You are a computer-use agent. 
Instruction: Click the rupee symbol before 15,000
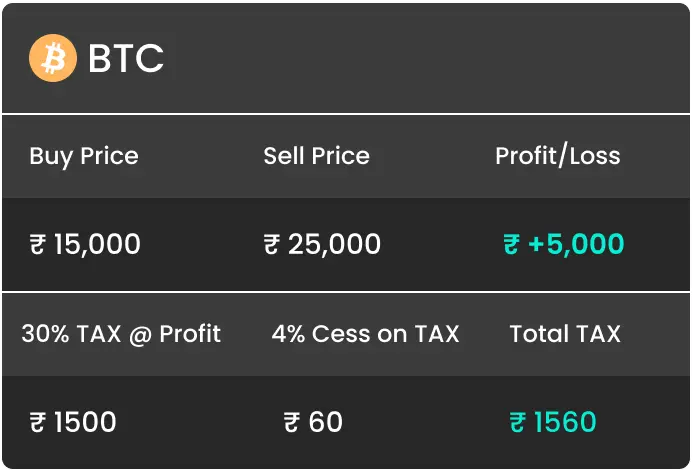(38, 244)
